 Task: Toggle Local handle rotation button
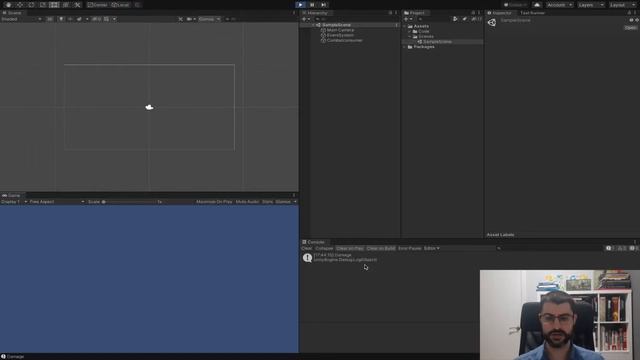point(121,5)
